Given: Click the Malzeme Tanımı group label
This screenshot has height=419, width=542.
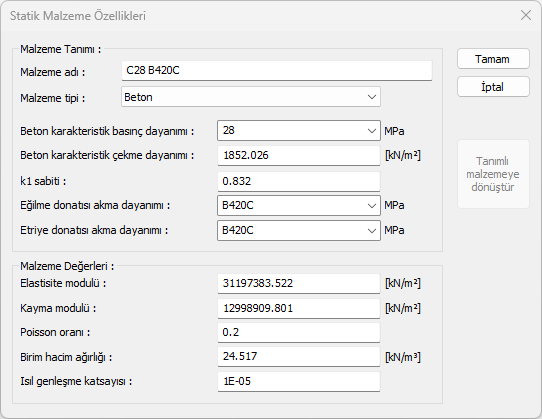Looking at the screenshot, I should click(x=60, y=49).
